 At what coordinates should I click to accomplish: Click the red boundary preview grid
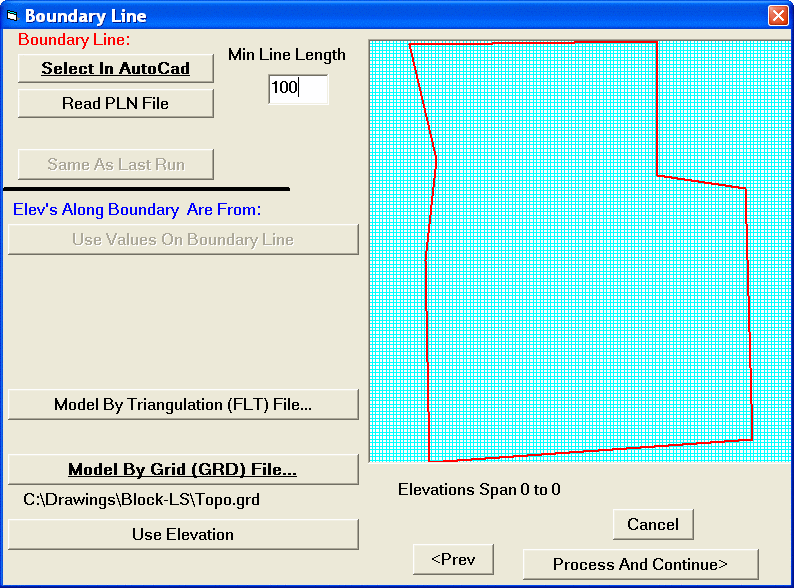580,251
